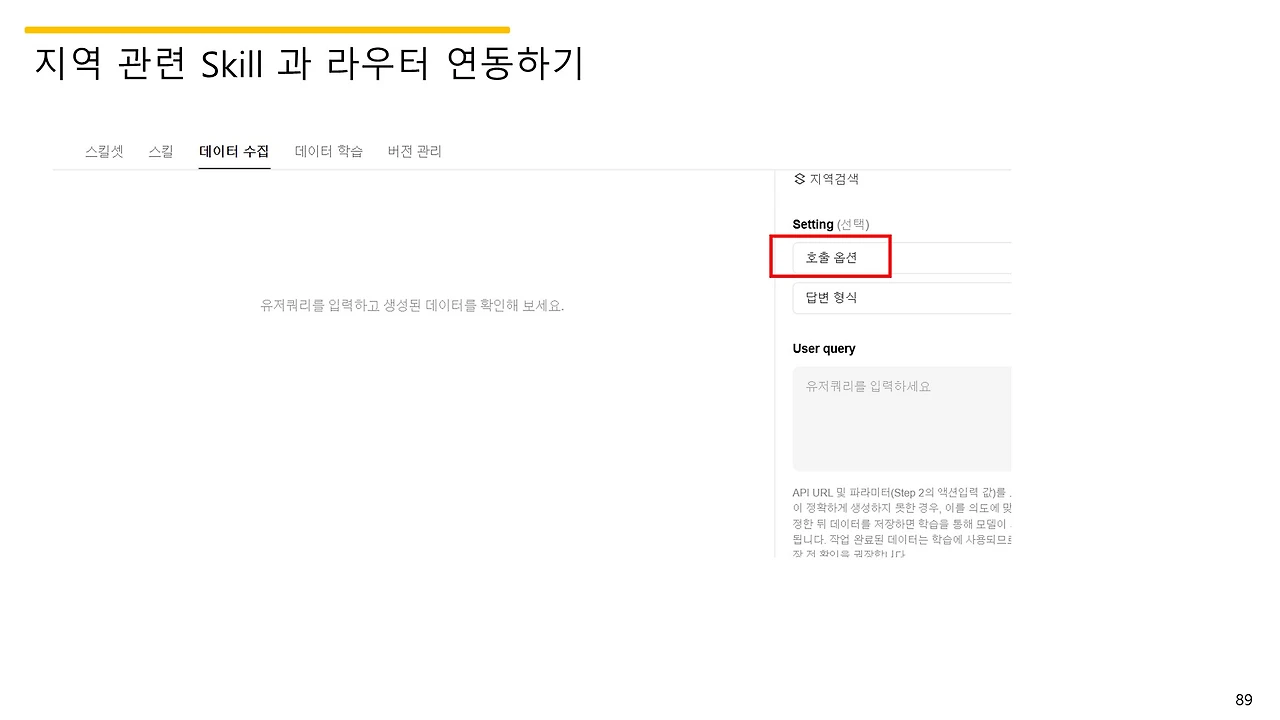The width and height of the screenshot is (1280, 720).
Task: Click the empty data preview message area
Action: pos(411,305)
